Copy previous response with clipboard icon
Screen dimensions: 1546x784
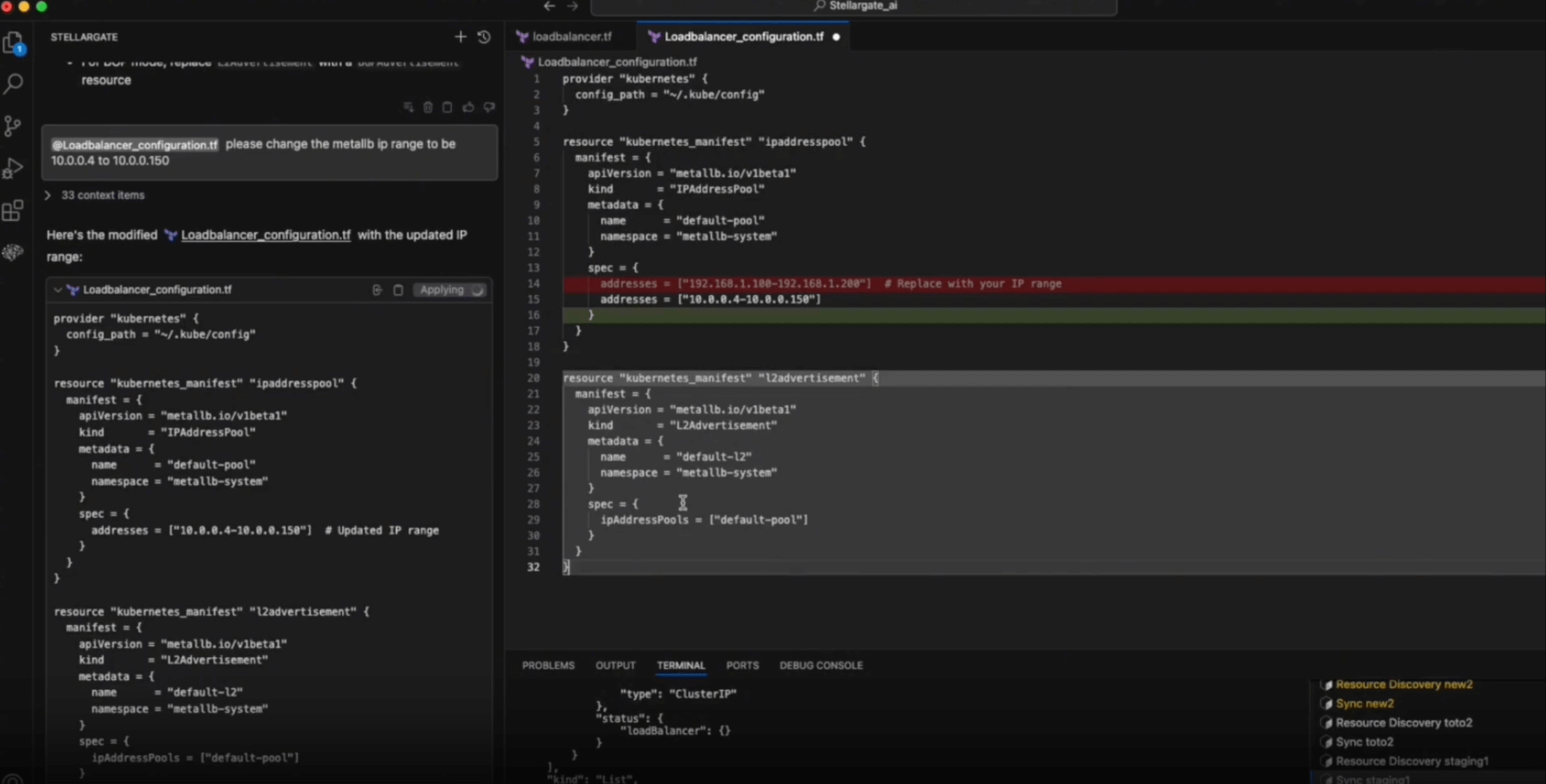[x=448, y=108]
